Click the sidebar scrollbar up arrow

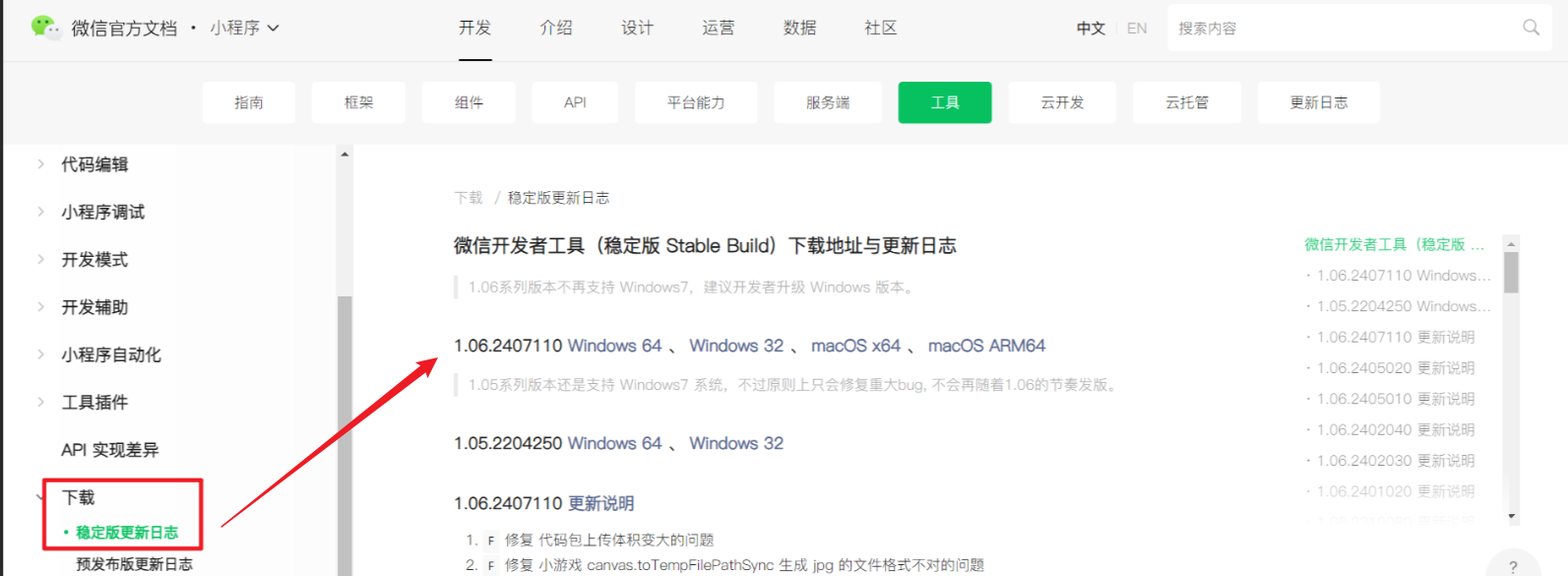coord(345,155)
